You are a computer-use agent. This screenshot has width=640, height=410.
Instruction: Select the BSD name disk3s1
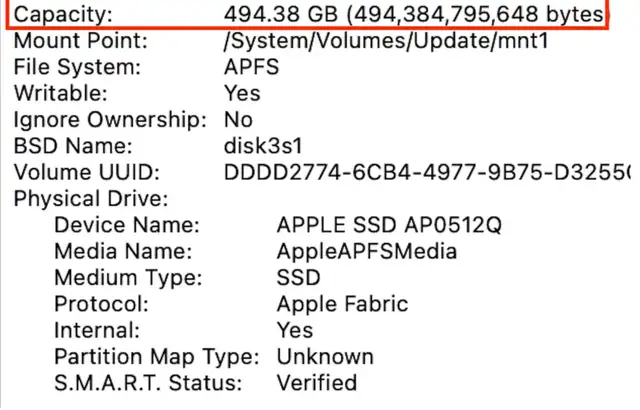(263, 146)
